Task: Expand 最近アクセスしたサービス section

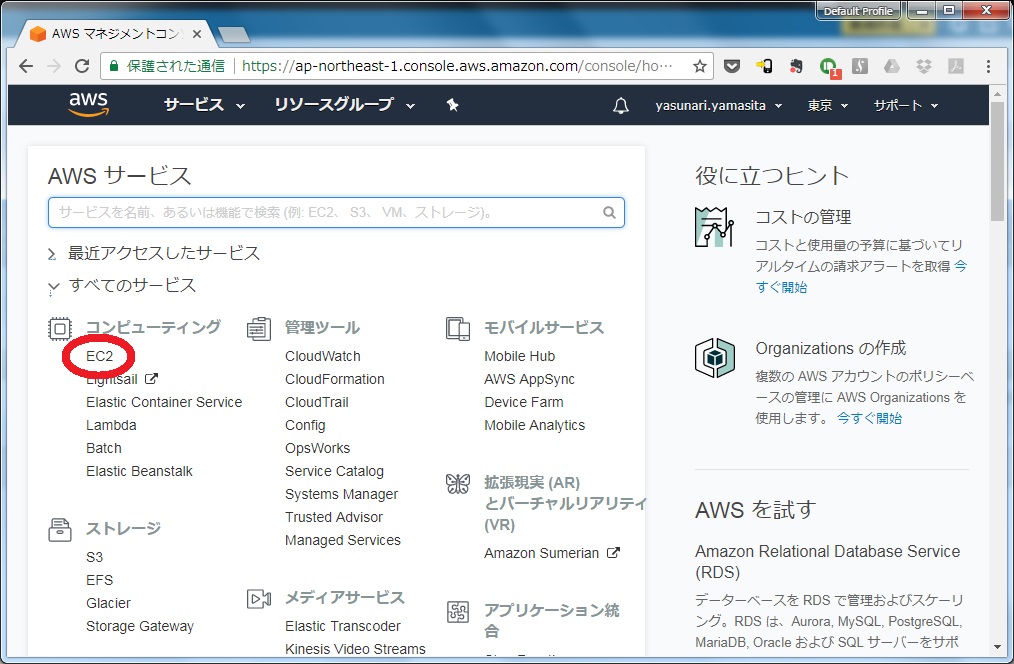Action: click(154, 253)
